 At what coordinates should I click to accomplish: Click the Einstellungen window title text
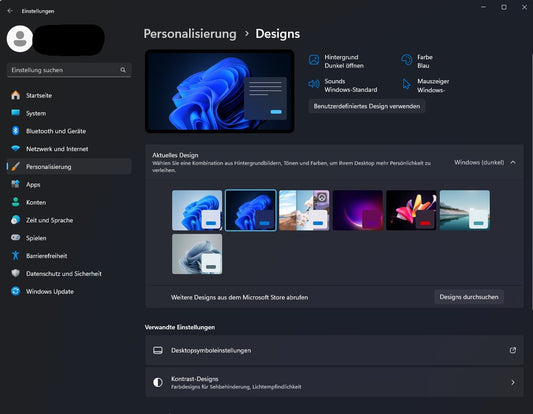(x=38, y=11)
